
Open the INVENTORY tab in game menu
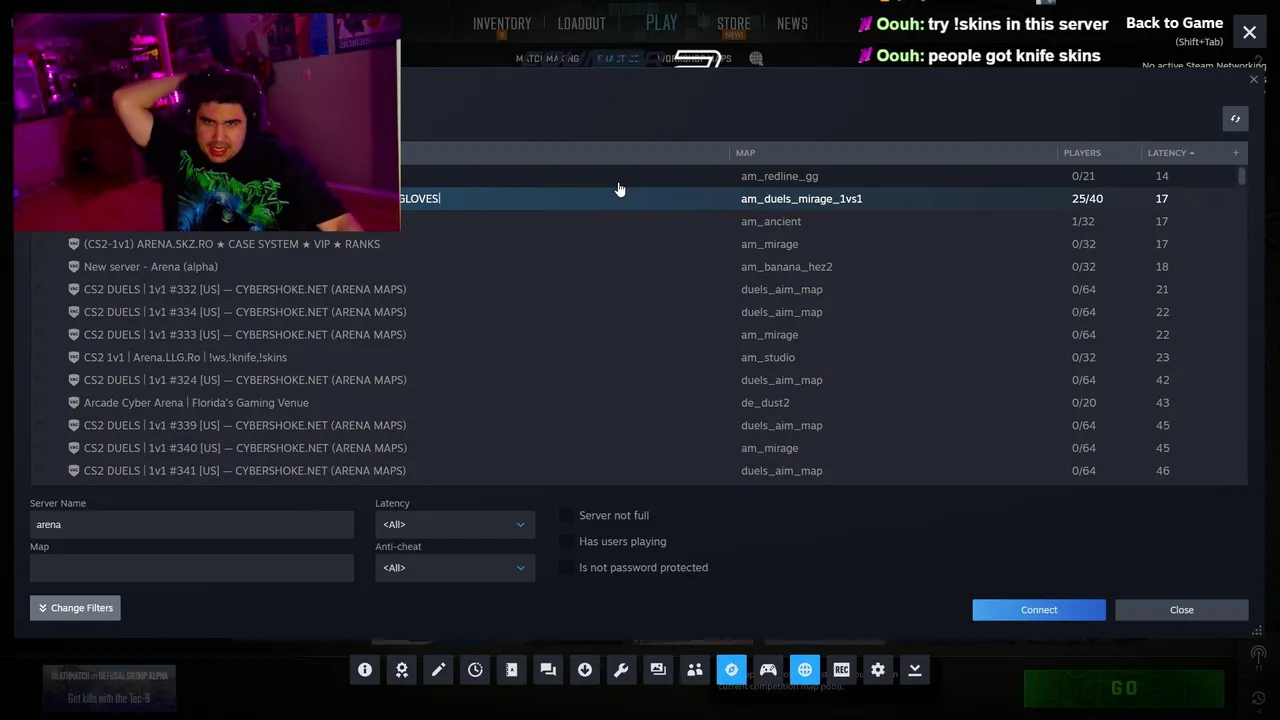coord(502,24)
